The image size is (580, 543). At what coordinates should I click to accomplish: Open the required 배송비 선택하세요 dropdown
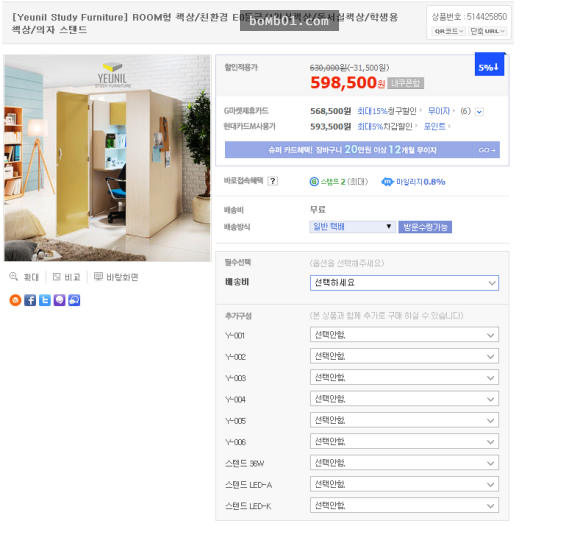point(404,283)
